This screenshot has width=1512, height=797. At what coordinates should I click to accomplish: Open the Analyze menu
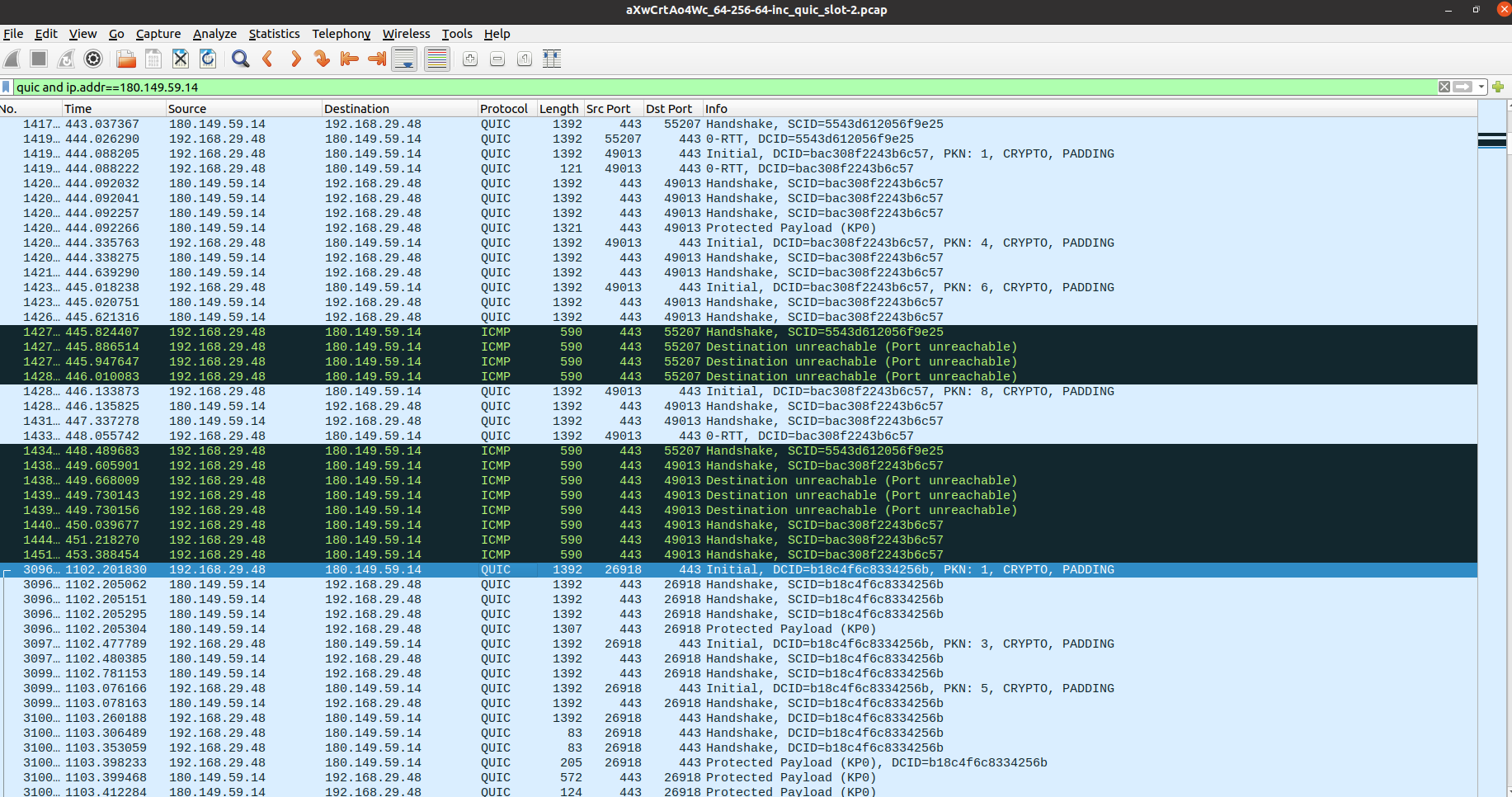point(214,34)
